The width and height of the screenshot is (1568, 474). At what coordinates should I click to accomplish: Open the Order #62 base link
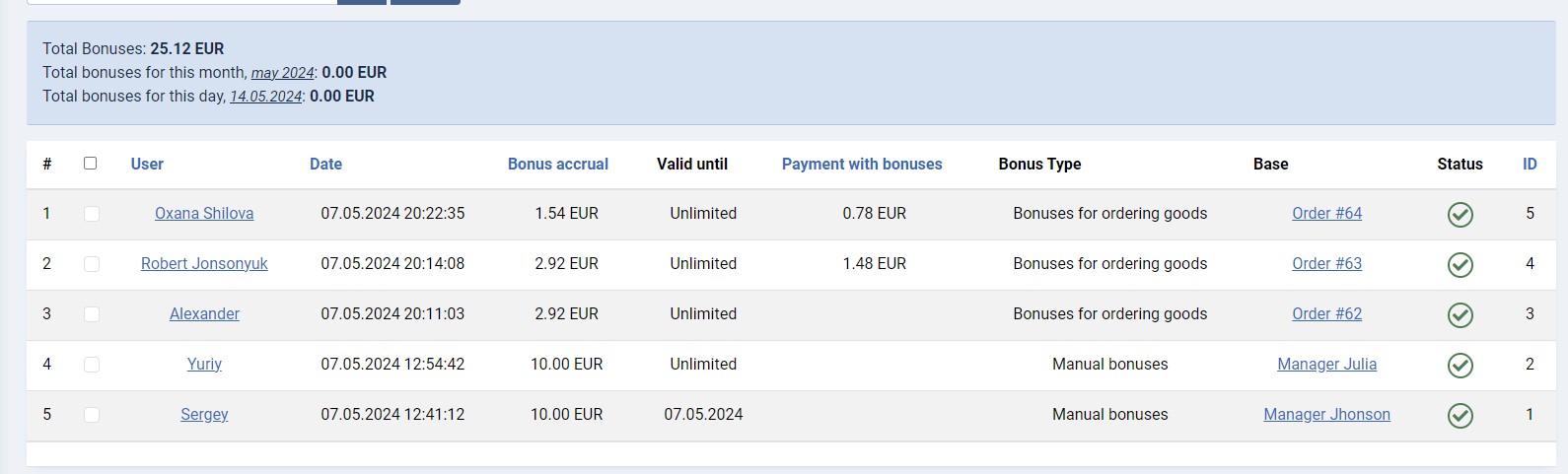point(1326,314)
